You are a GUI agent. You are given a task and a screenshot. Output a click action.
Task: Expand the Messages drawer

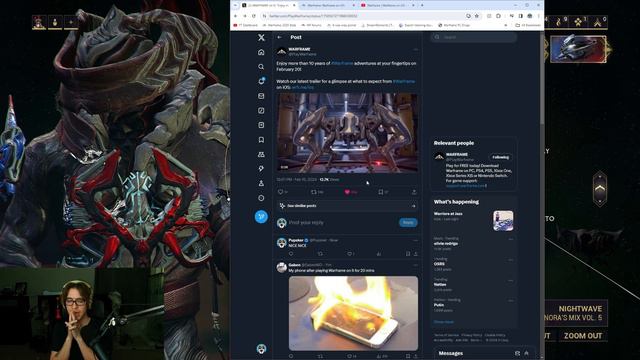[x=527, y=353]
